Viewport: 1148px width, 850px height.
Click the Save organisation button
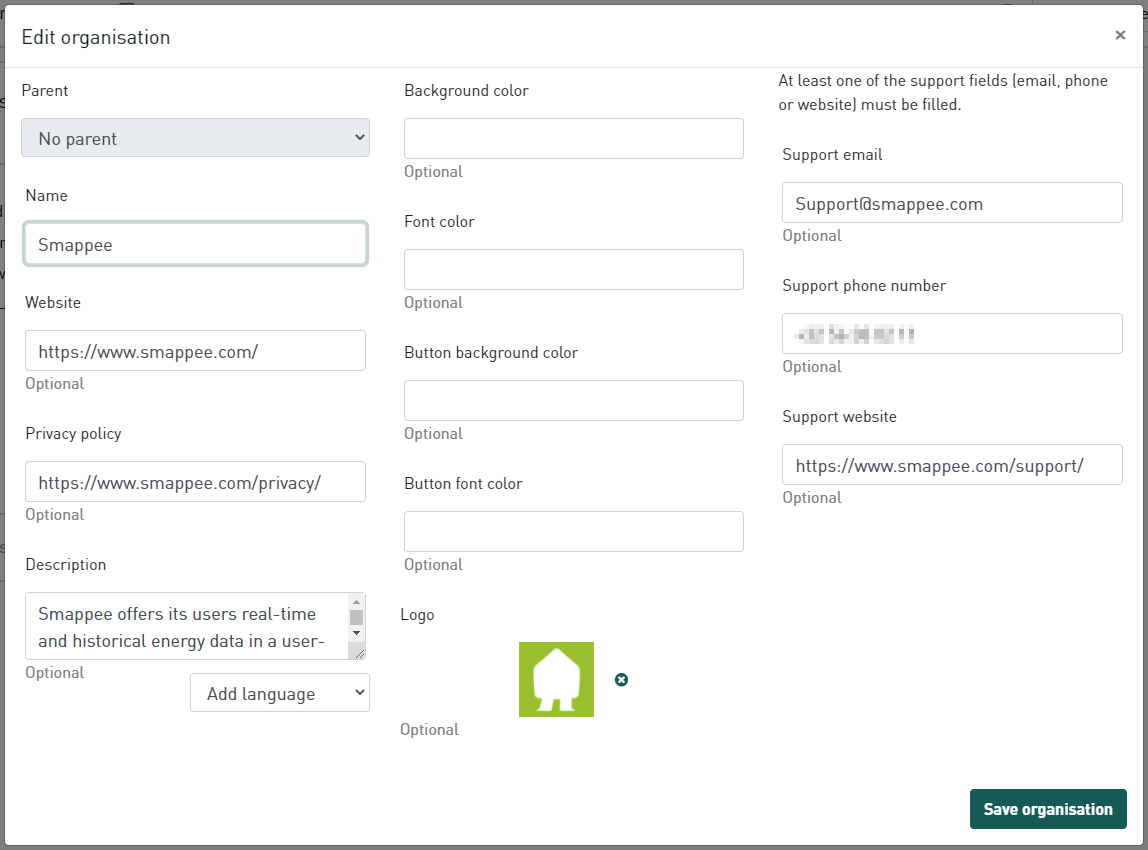click(1048, 808)
